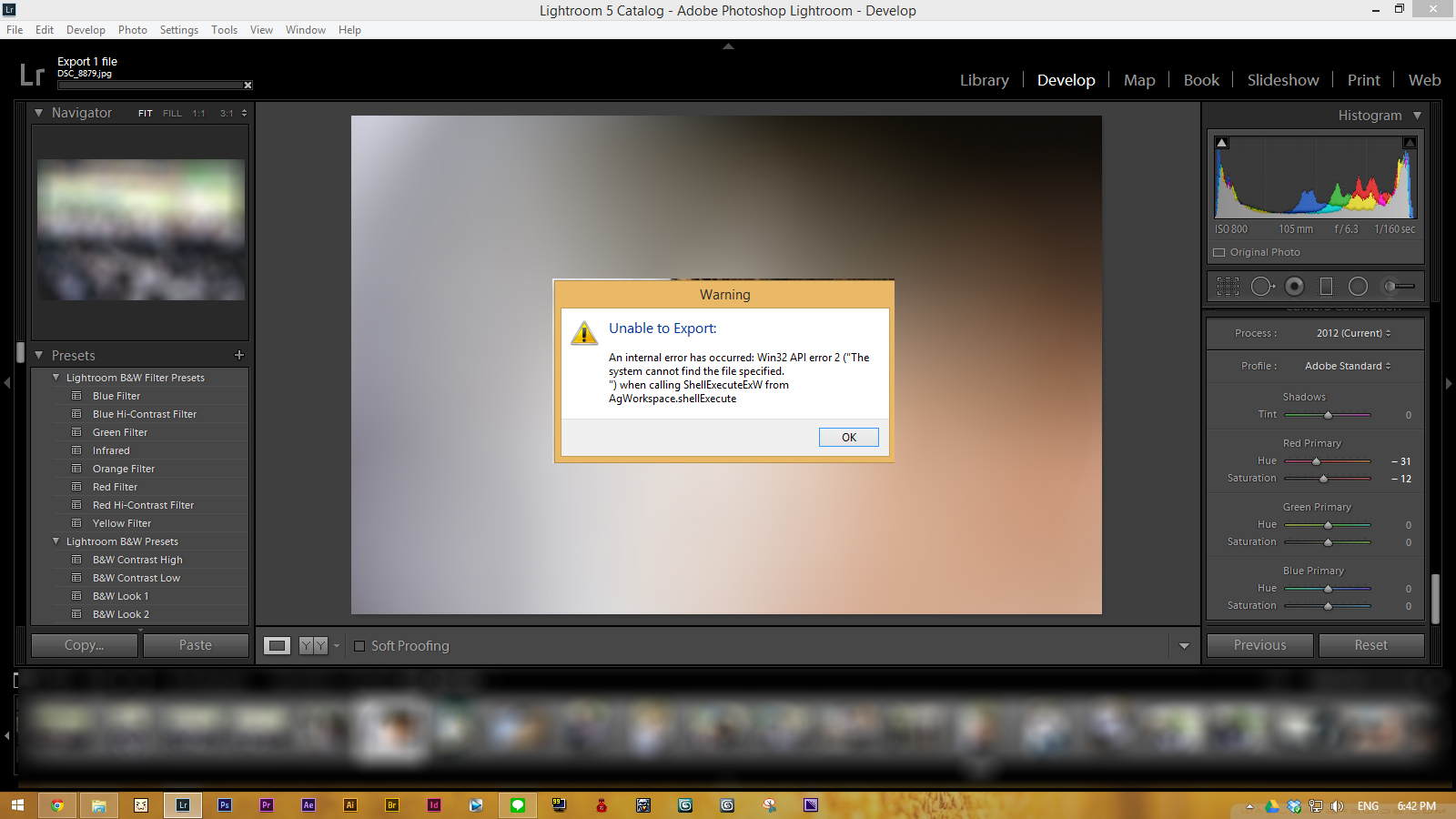Click the Paste settings button
This screenshot has height=819, width=1456.
tap(196, 645)
